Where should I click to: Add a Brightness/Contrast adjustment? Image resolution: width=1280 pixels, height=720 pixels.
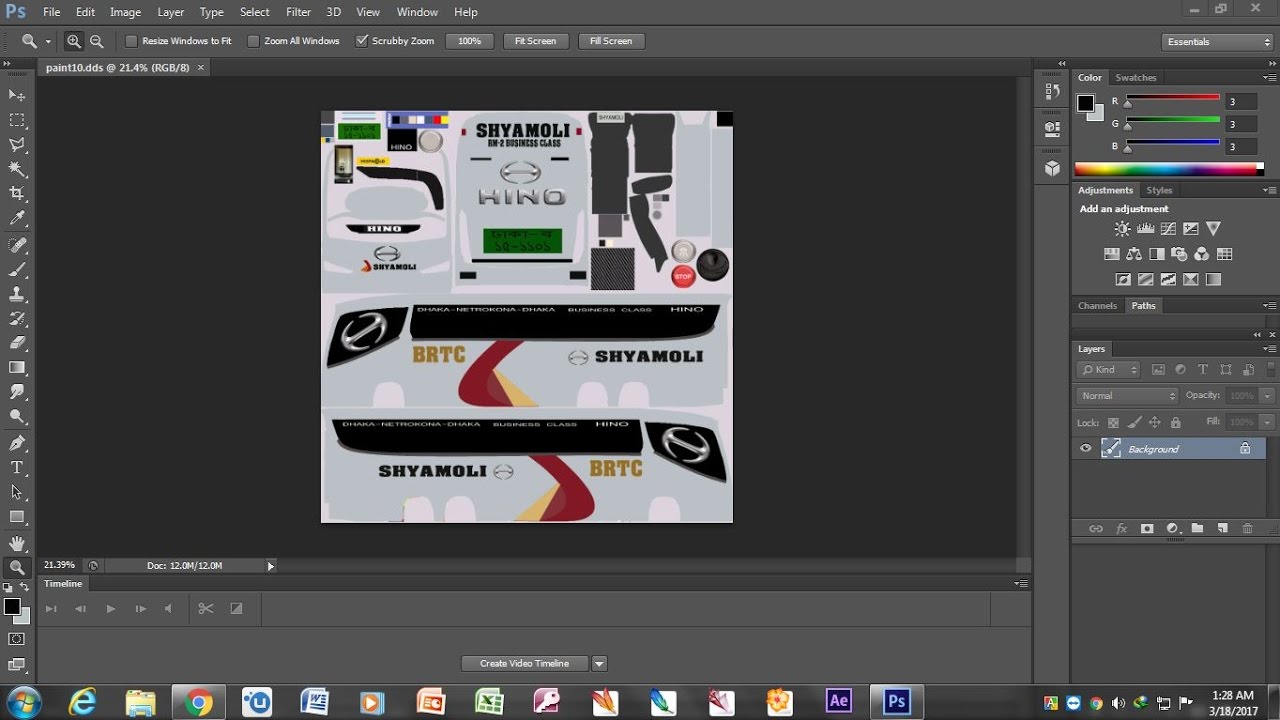point(1123,229)
